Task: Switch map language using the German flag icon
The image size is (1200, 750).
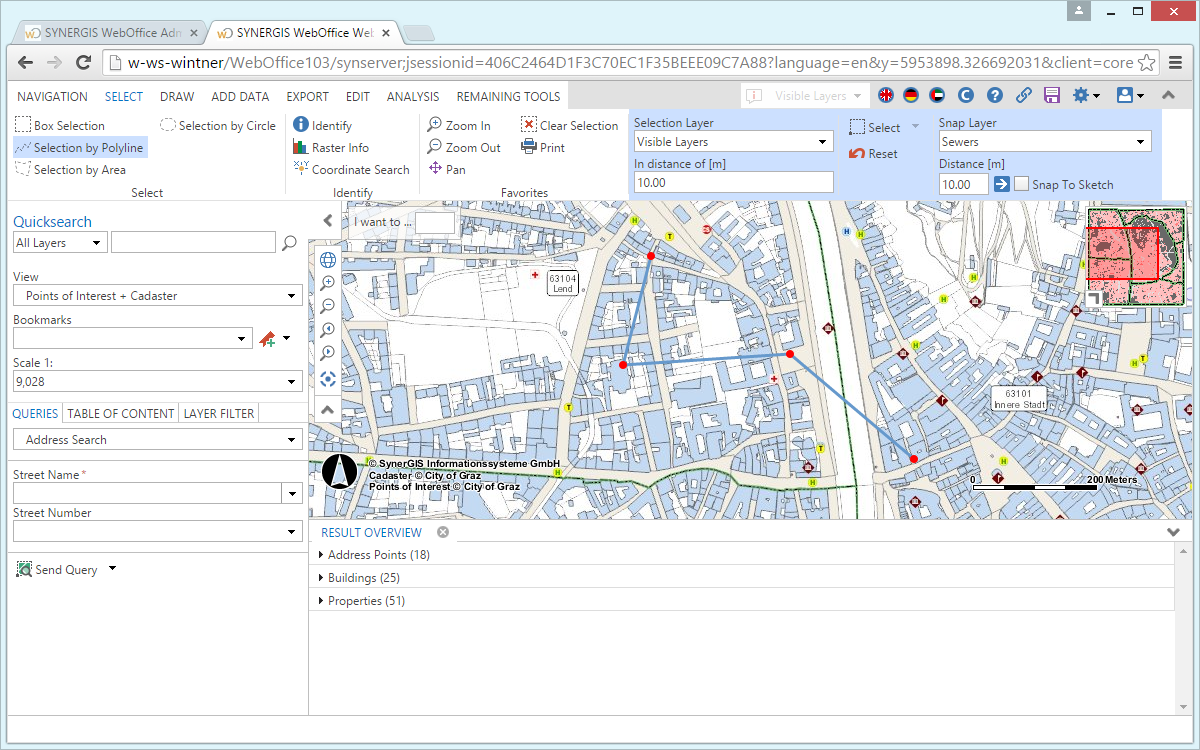Action: pos(910,95)
